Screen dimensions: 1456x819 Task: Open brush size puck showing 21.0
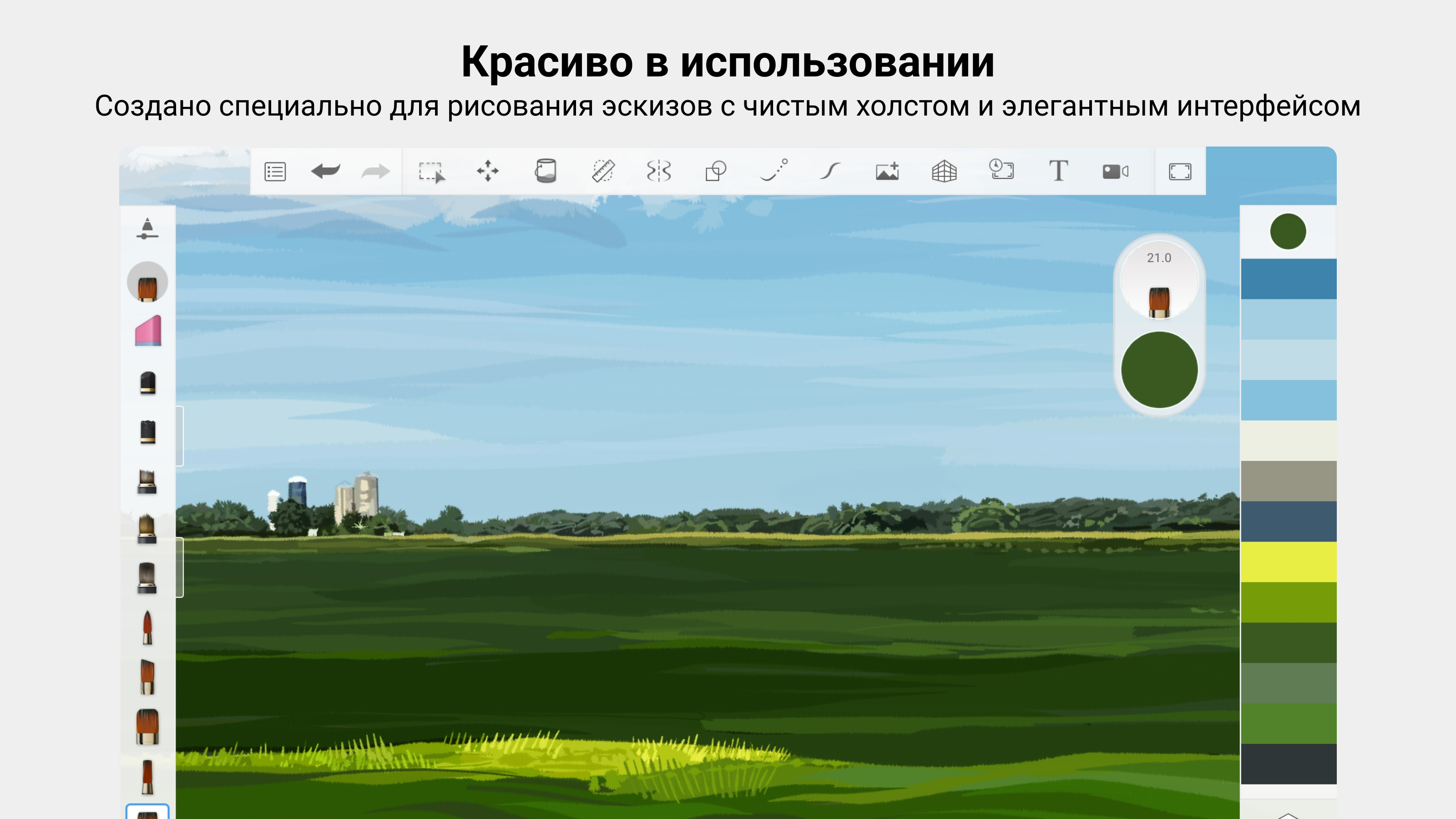click(x=1159, y=280)
